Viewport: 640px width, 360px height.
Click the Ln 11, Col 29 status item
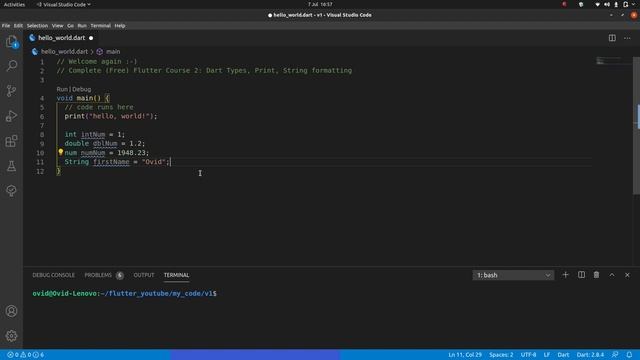coord(465,355)
